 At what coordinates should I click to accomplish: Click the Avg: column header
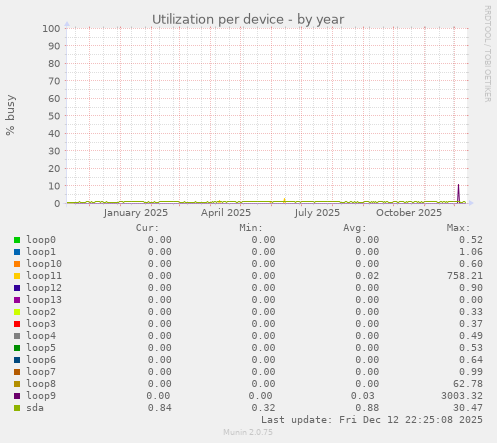pos(355,228)
